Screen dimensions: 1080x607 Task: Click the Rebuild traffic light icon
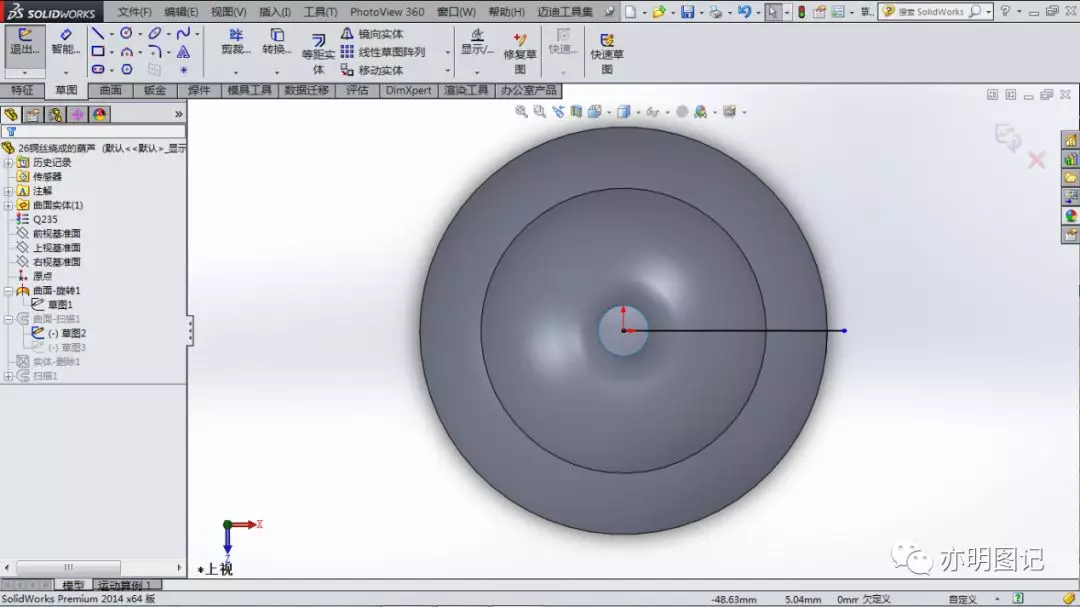click(x=802, y=12)
